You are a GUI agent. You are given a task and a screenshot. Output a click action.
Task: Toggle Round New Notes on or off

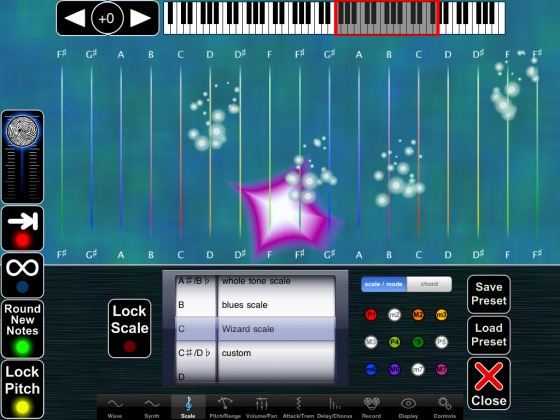tap(22, 329)
